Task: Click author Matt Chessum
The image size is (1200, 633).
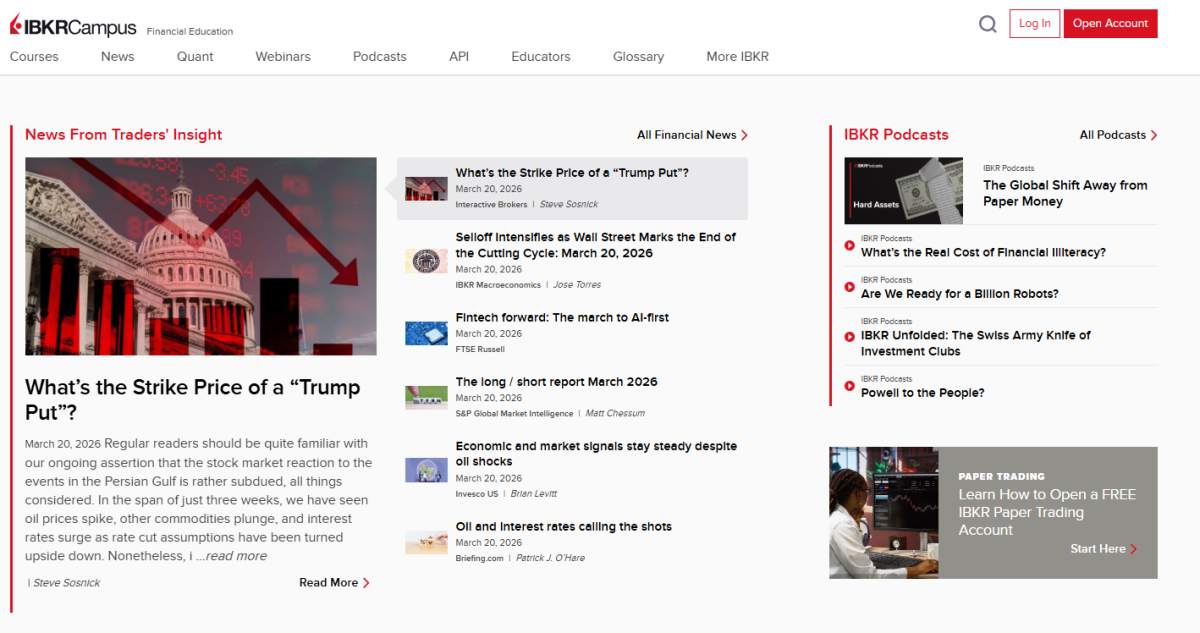Action: 615,414
